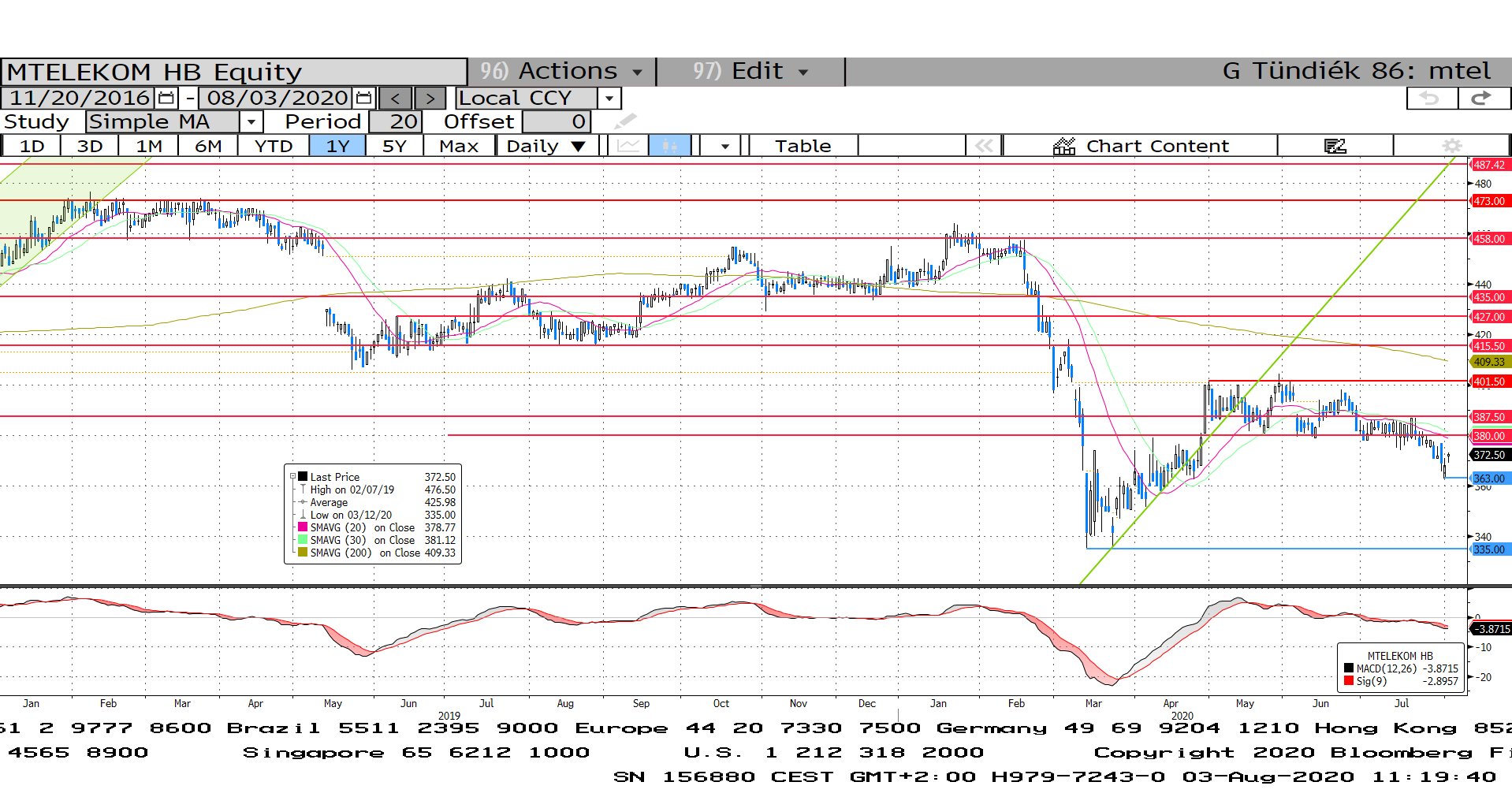Open the Edit dropdown menu

(x=751, y=72)
